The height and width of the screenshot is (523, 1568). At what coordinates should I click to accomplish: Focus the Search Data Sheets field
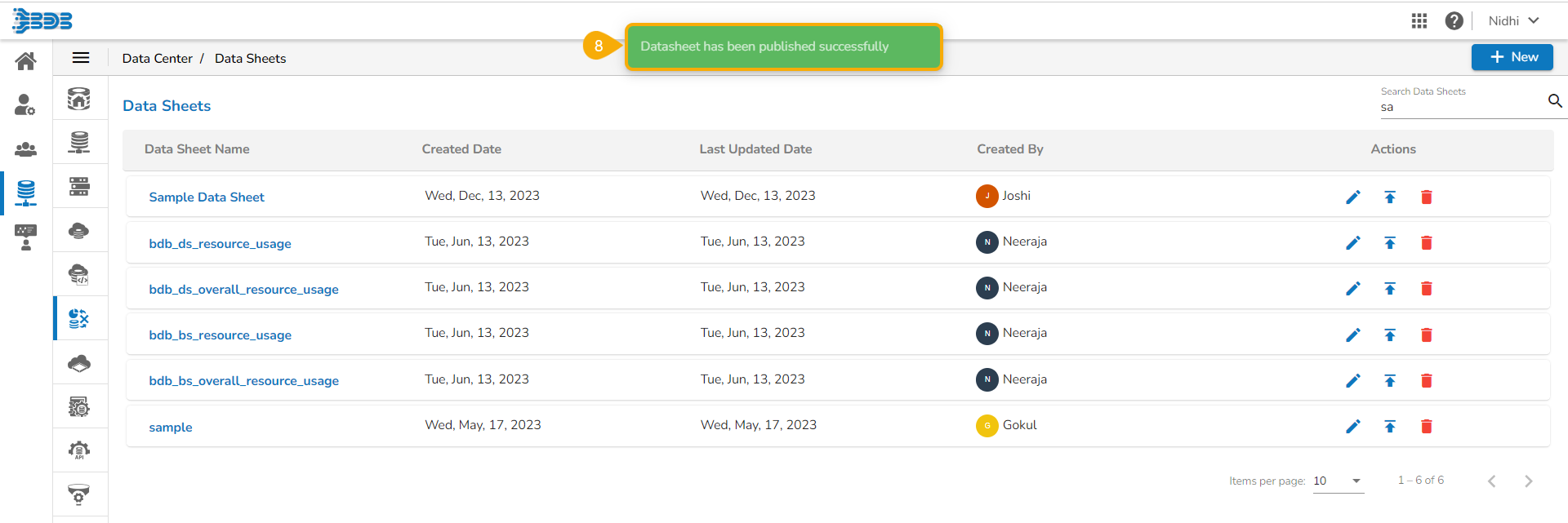click(1458, 108)
